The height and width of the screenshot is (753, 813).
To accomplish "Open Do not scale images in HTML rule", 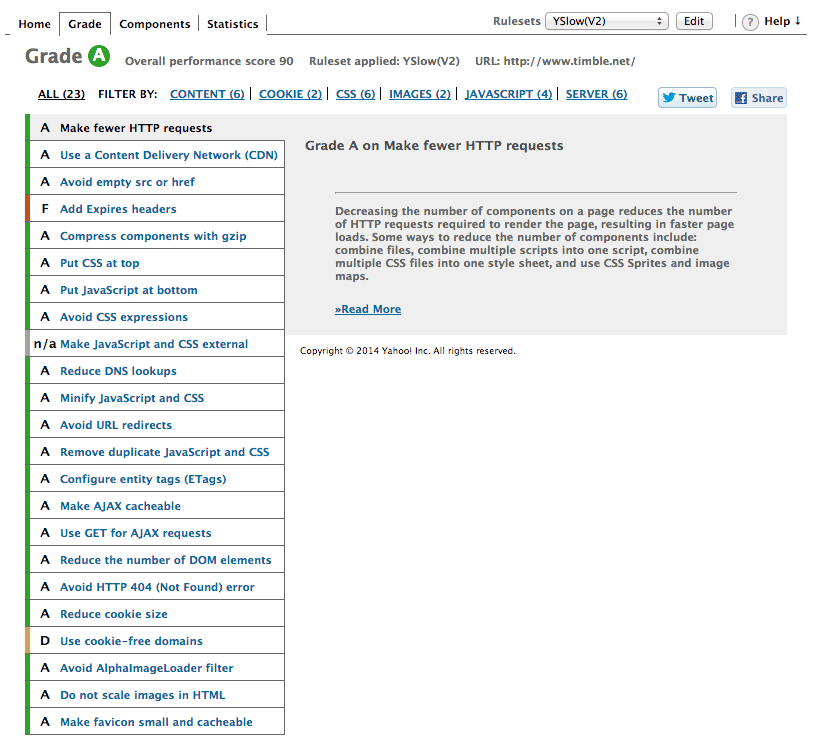I will pos(157,694).
